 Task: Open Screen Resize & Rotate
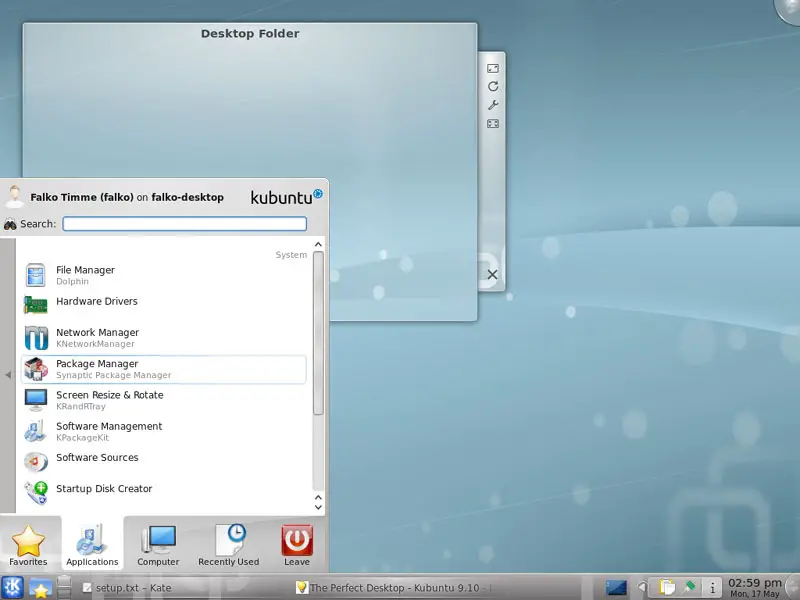tap(164, 400)
